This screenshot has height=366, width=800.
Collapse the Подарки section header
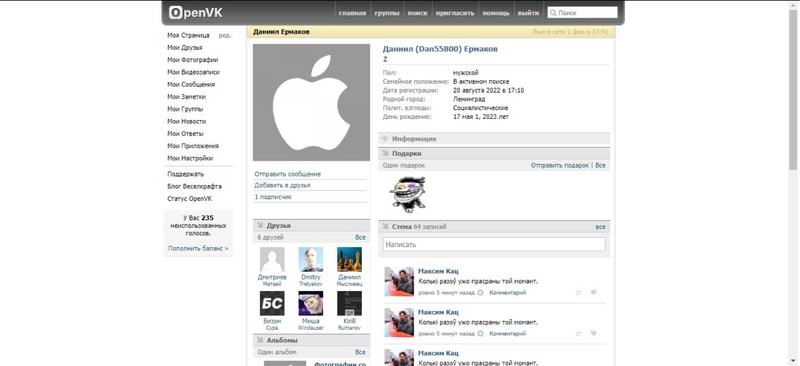(494, 153)
